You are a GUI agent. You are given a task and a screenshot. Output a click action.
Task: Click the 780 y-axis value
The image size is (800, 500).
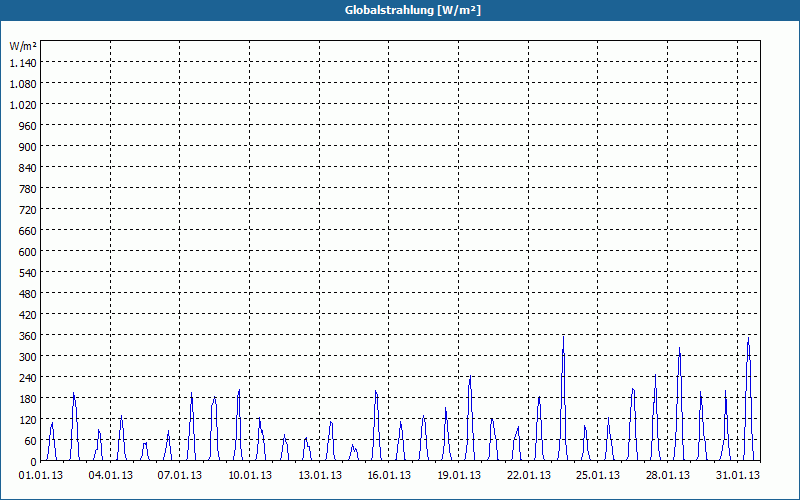click(28, 189)
